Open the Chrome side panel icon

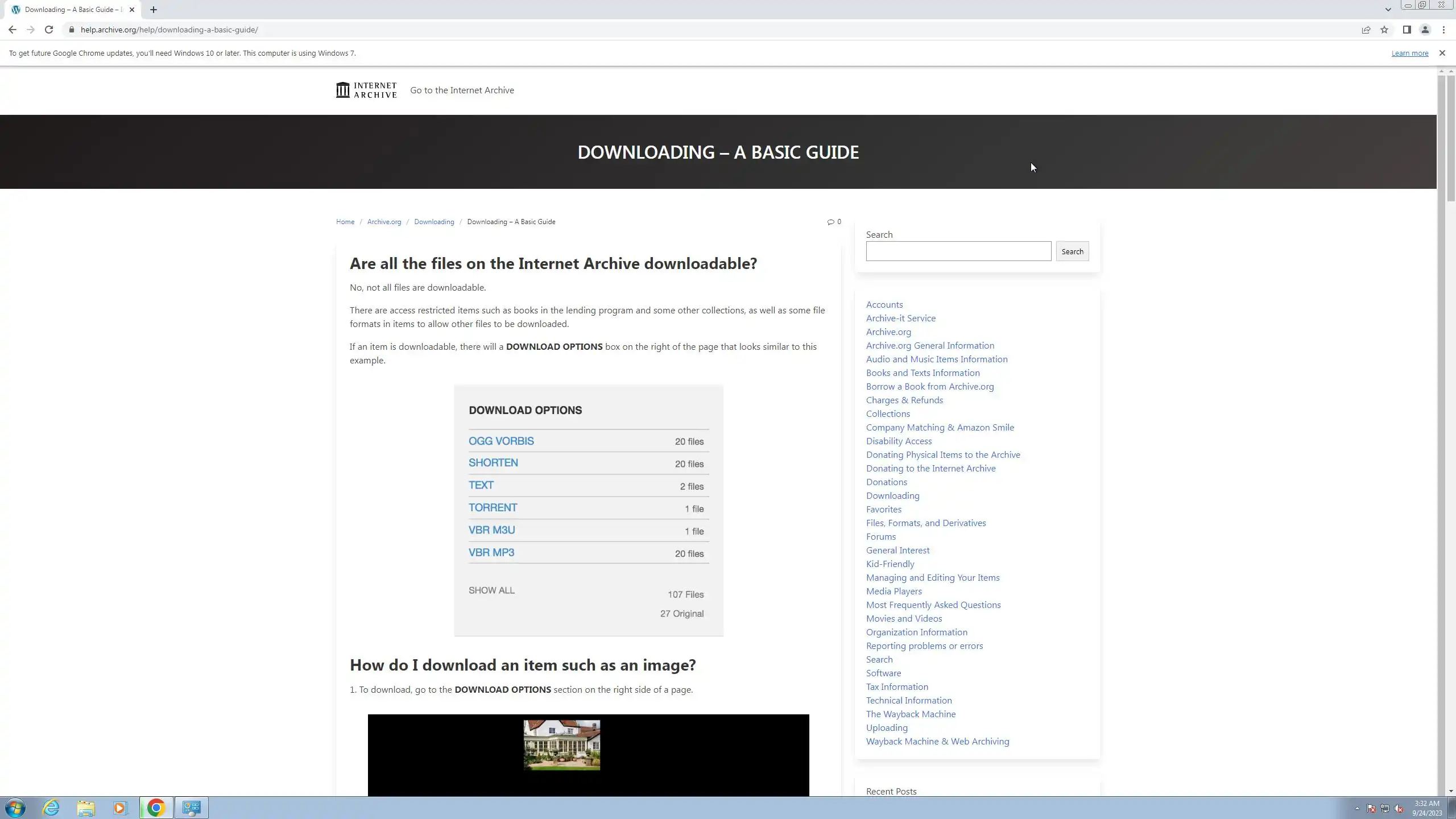click(x=1407, y=30)
